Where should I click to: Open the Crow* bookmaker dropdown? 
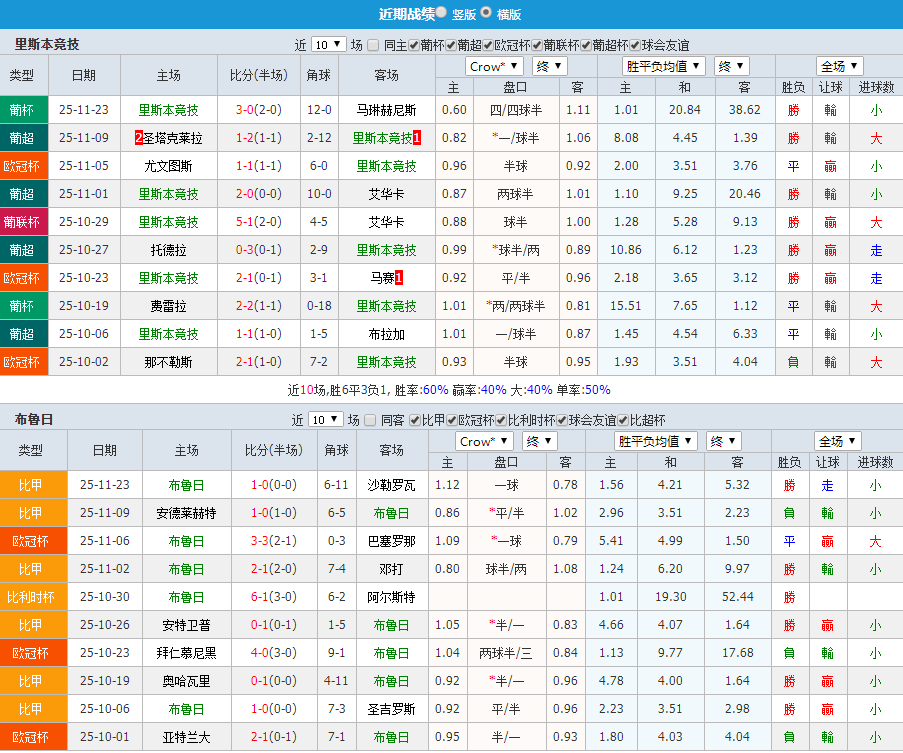pyautogui.click(x=493, y=65)
